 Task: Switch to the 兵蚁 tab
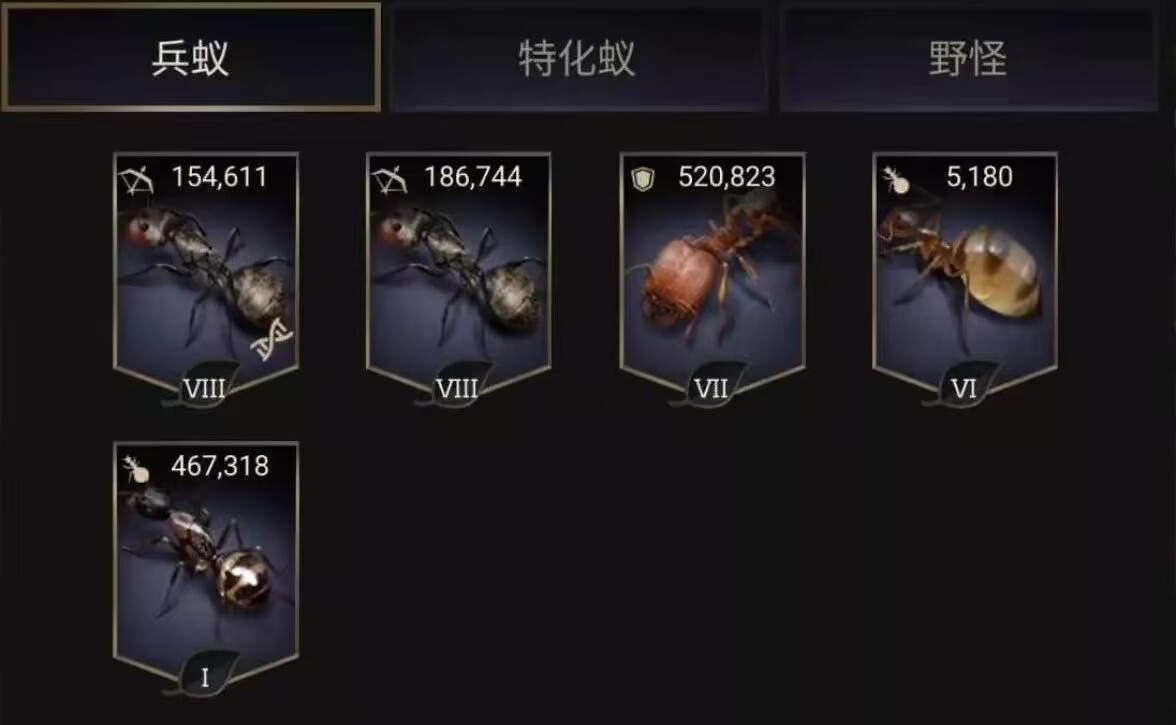tap(190, 57)
